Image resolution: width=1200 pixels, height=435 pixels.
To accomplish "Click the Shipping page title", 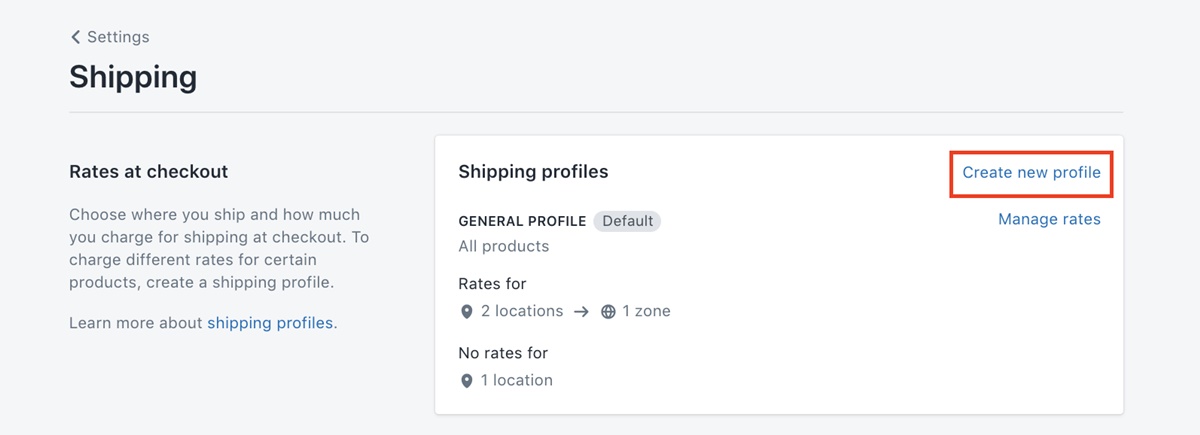I will (133, 77).
